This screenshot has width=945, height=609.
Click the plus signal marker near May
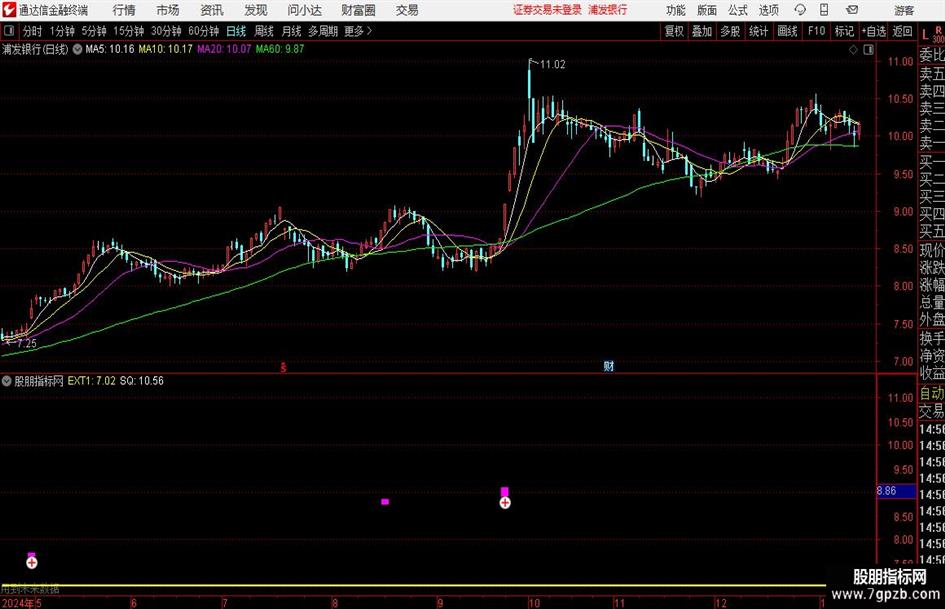pos(32,563)
